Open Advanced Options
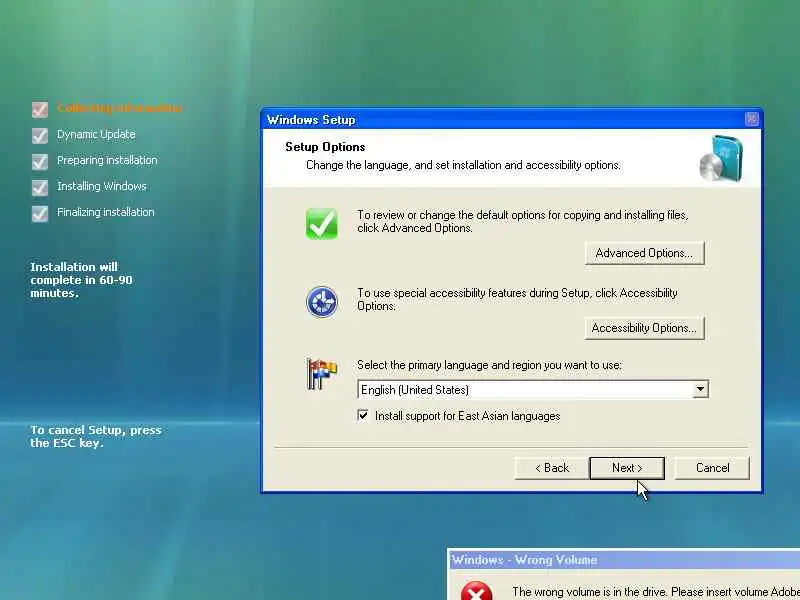 click(644, 253)
